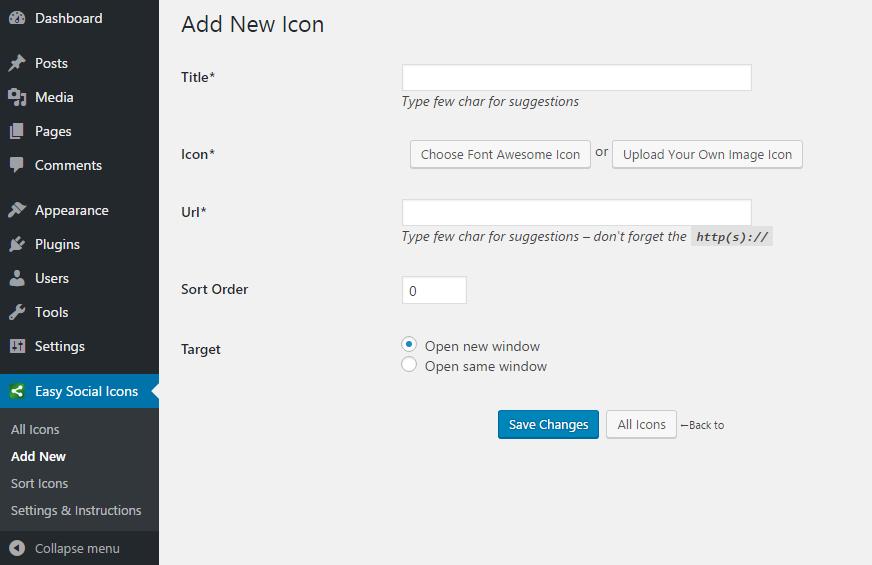Click the Pages document icon

point(17,131)
